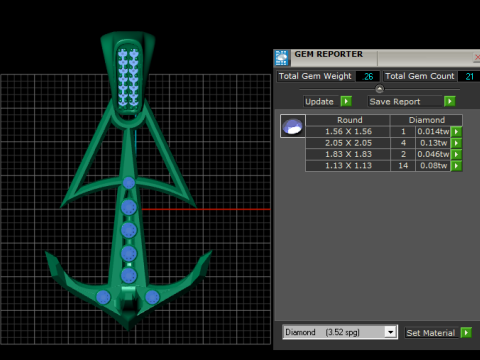
Task: Click the 0.13tw weight cell
Action: tap(433, 143)
